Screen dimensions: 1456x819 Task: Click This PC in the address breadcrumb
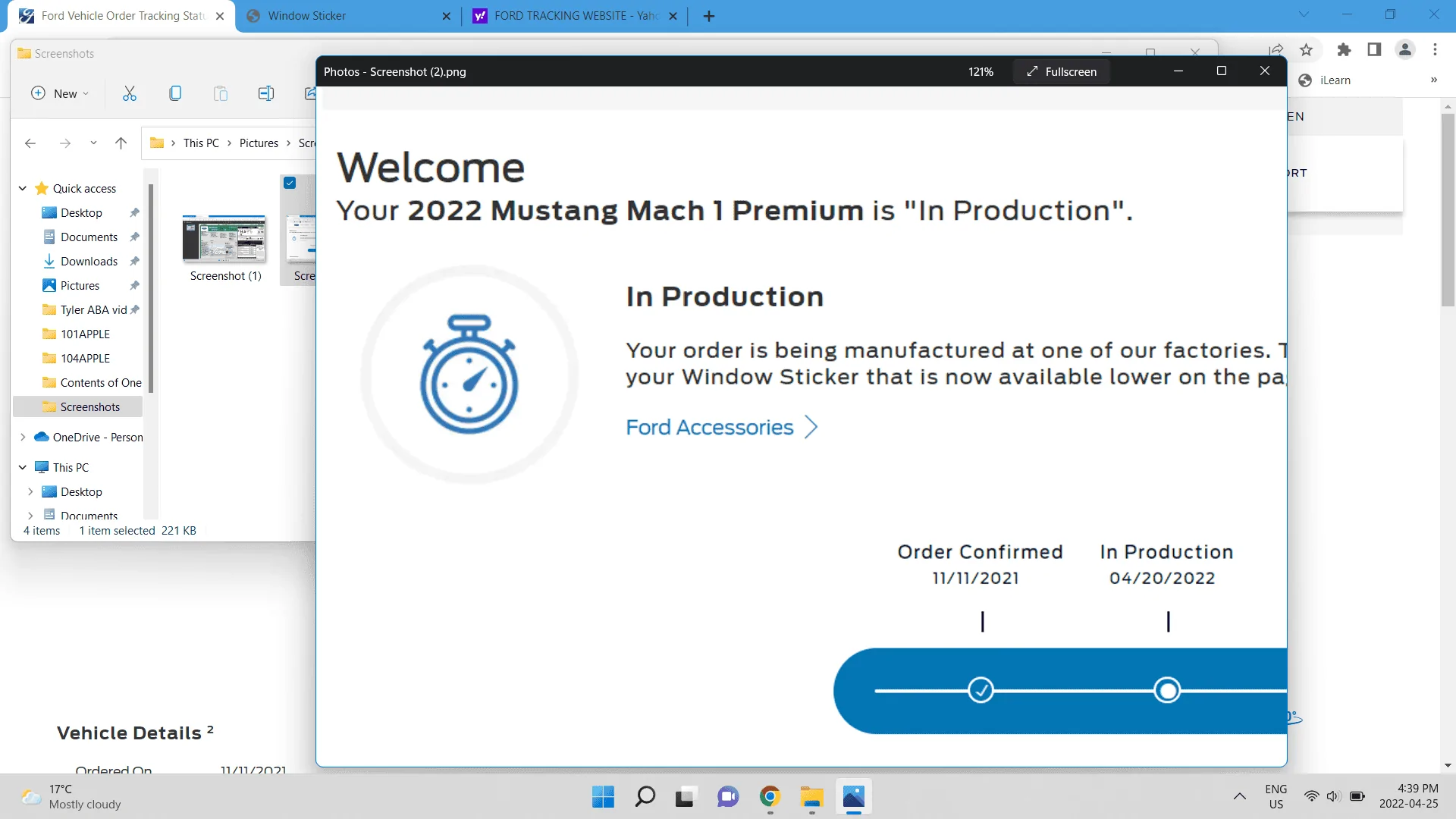[201, 143]
